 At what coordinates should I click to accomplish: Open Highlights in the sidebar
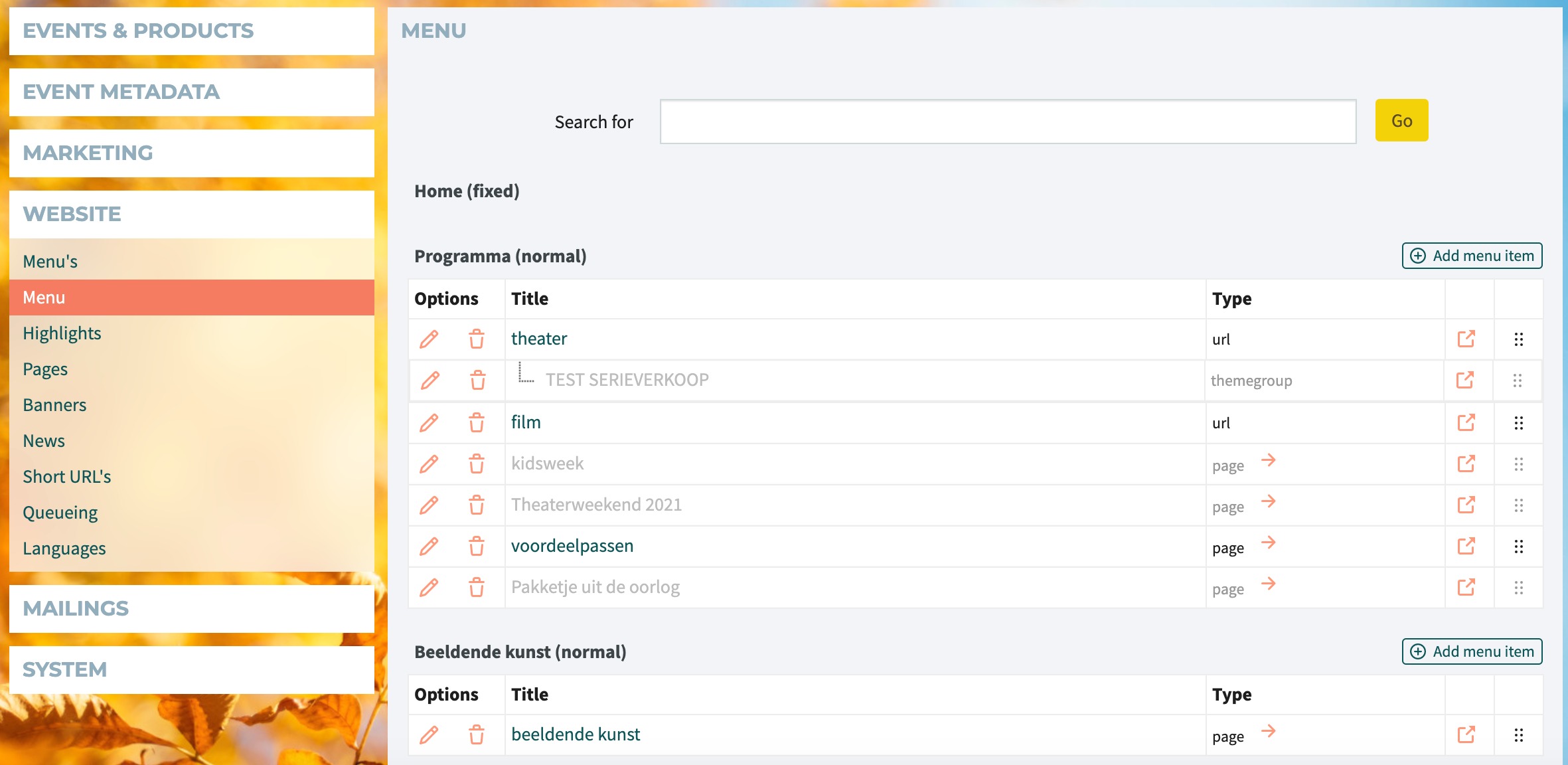point(62,333)
